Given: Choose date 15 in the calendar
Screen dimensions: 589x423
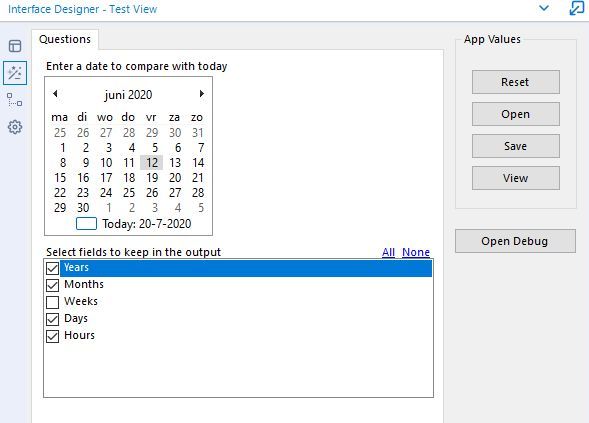Looking at the screenshot, I should pyautogui.click(x=60, y=178).
